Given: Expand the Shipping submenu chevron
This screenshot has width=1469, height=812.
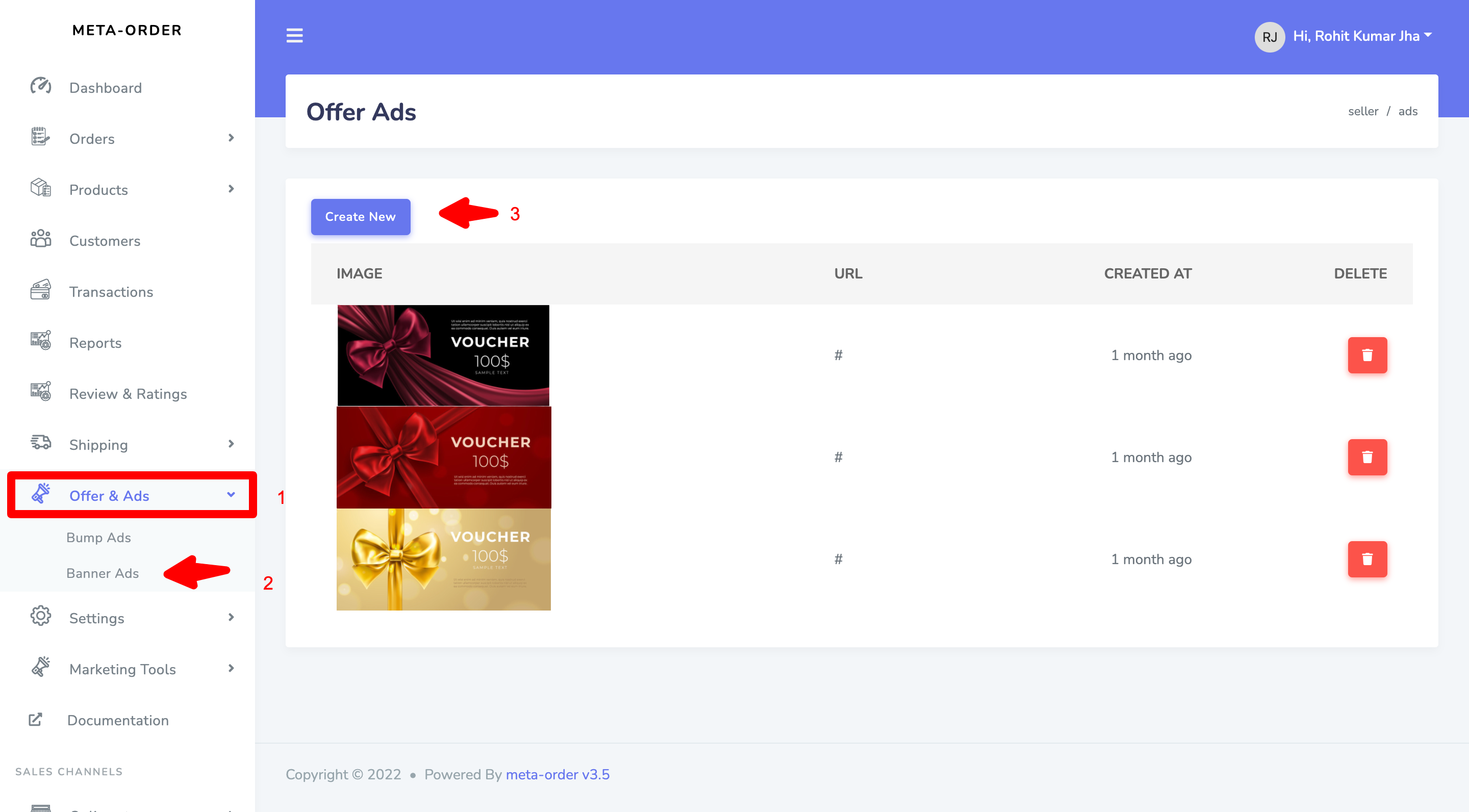Looking at the screenshot, I should [231, 444].
